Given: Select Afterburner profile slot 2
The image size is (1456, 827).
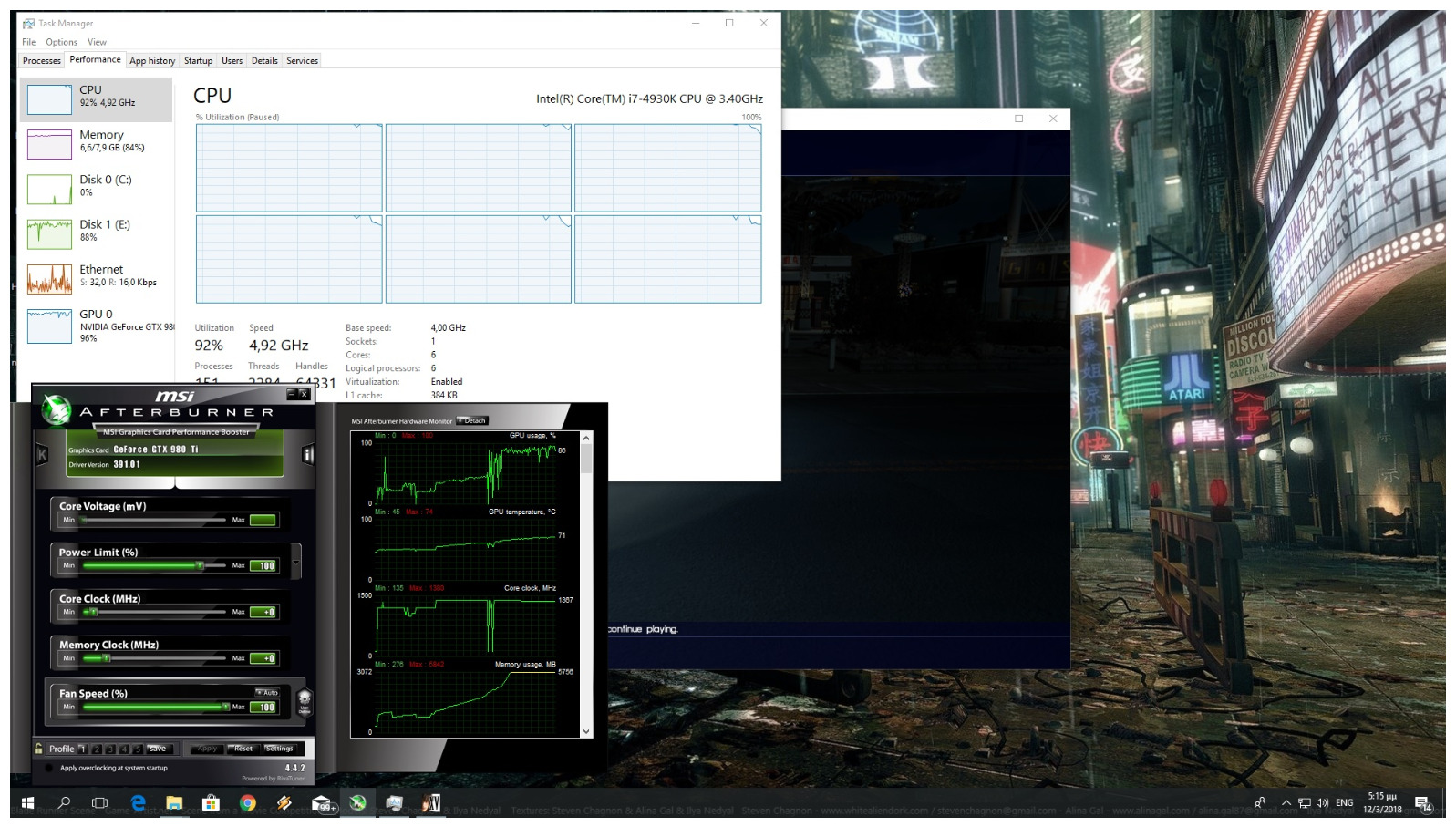Looking at the screenshot, I should pyautogui.click(x=97, y=749).
